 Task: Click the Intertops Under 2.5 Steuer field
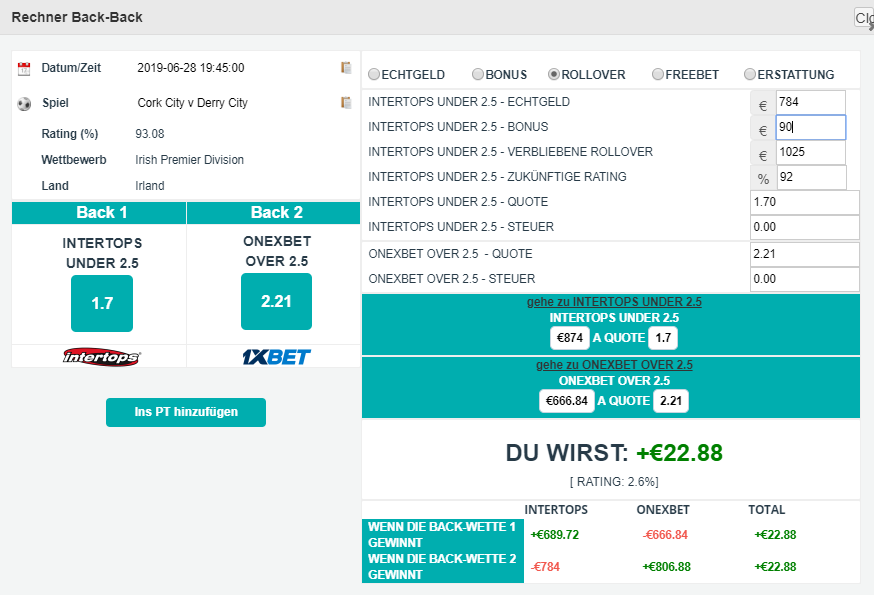click(805, 227)
